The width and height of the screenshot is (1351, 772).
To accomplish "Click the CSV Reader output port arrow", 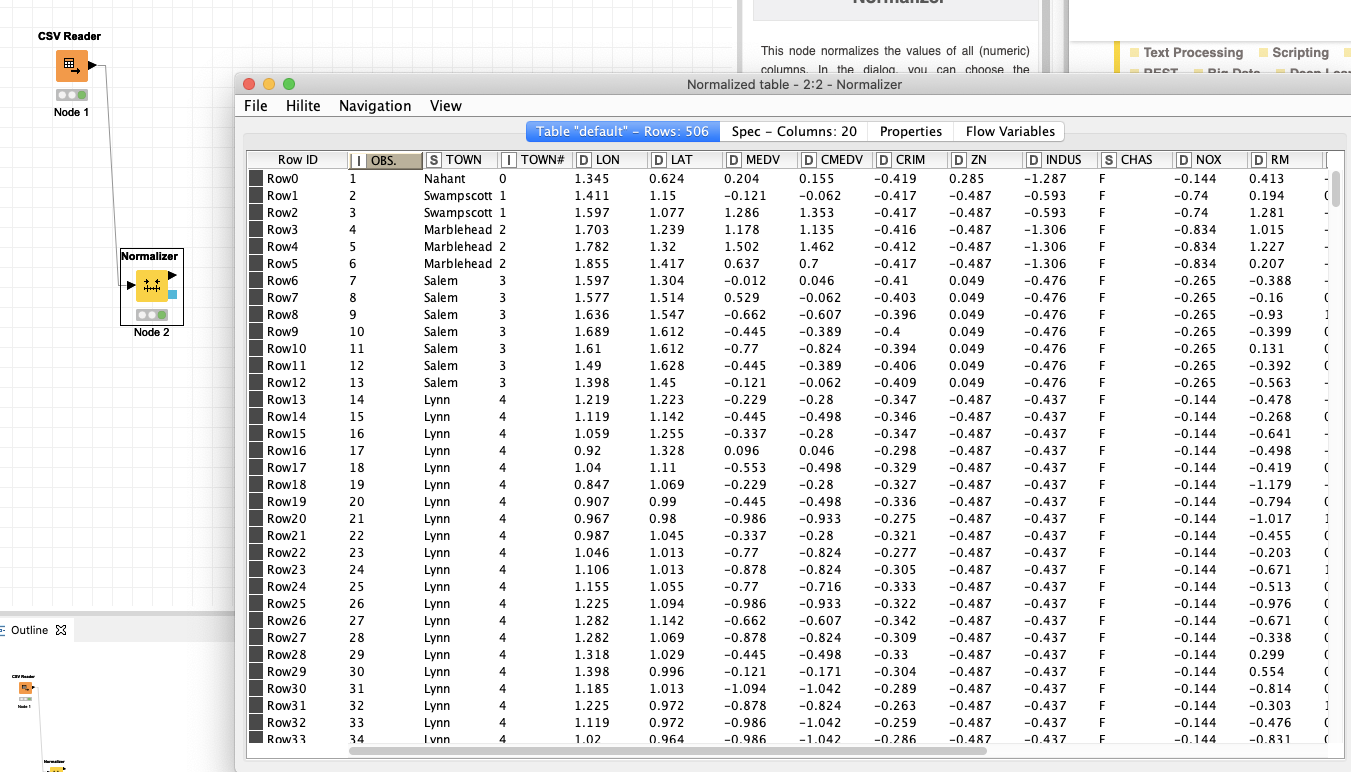I will pyautogui.click(x=92, y=66).
